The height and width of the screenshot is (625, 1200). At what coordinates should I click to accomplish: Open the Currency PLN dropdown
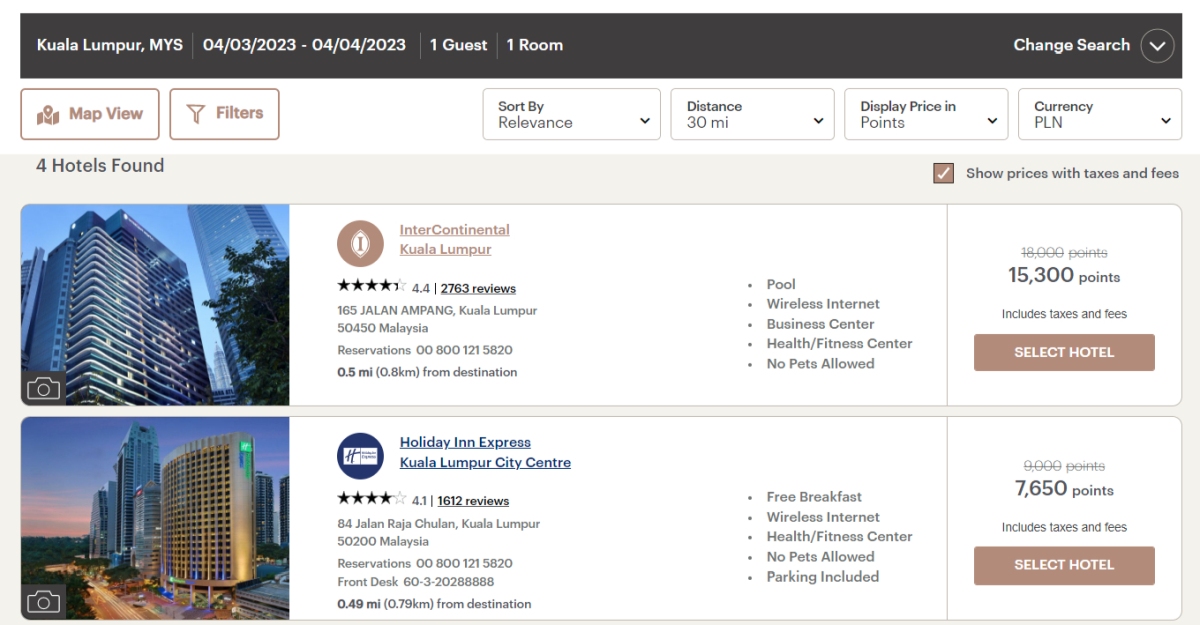(1100, 114)
